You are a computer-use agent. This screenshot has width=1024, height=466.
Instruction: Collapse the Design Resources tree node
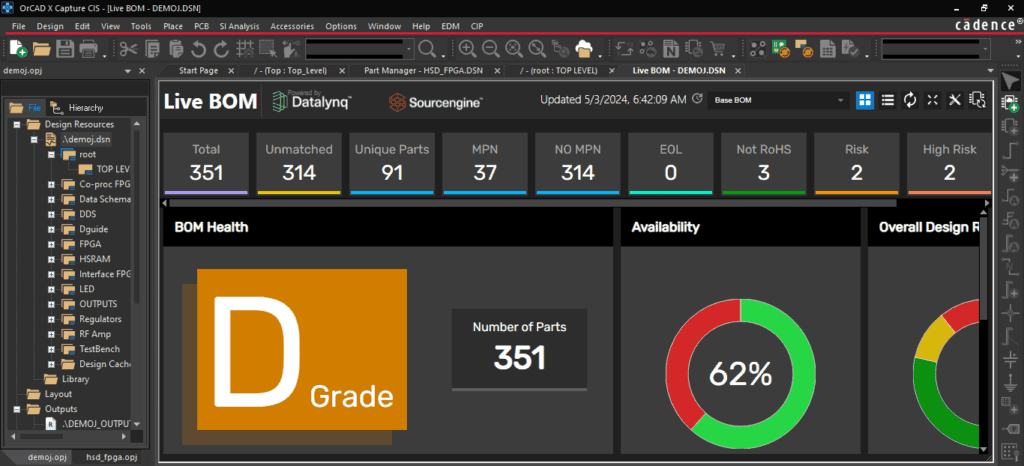click(17, 124)
